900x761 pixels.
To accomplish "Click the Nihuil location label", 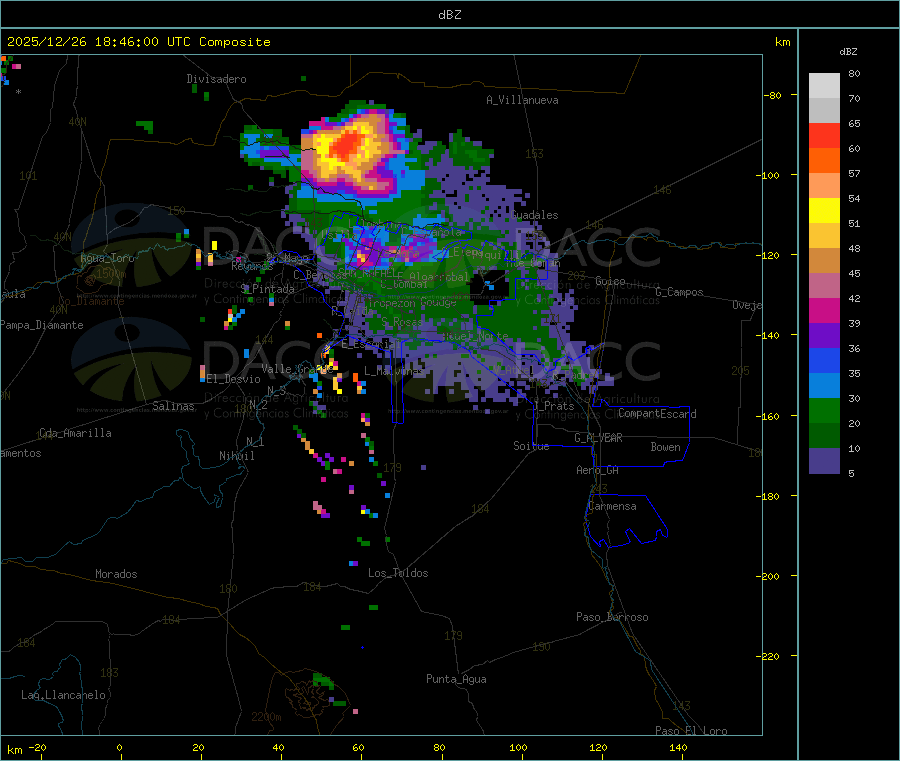I will click(237, 456).
